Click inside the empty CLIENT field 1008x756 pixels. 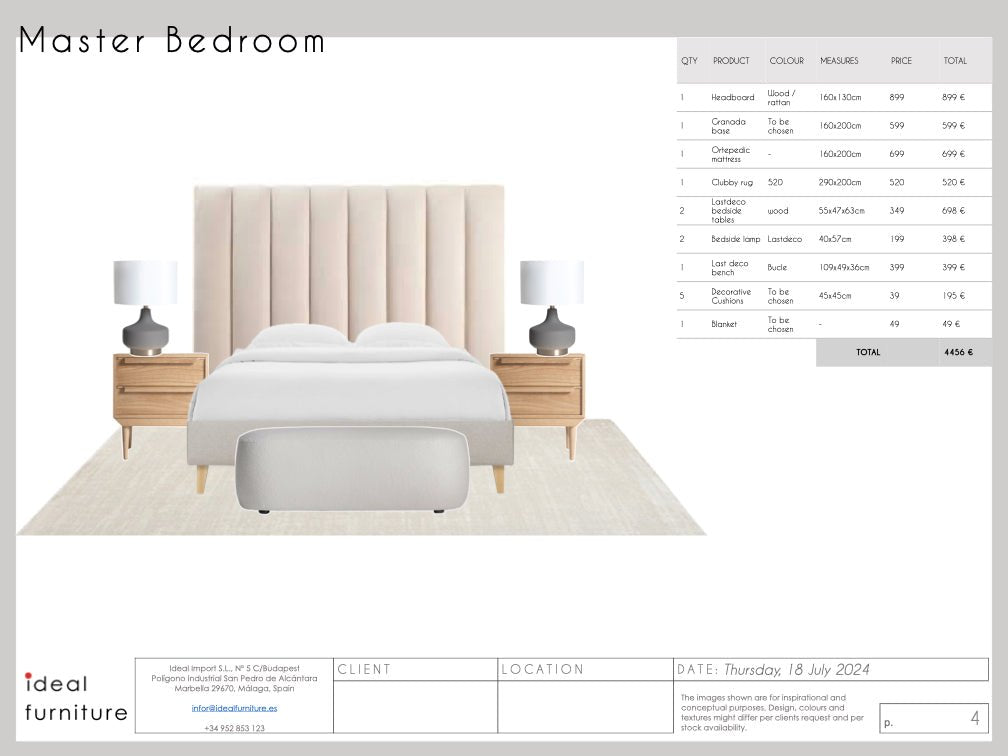click(x=415, y=706)
